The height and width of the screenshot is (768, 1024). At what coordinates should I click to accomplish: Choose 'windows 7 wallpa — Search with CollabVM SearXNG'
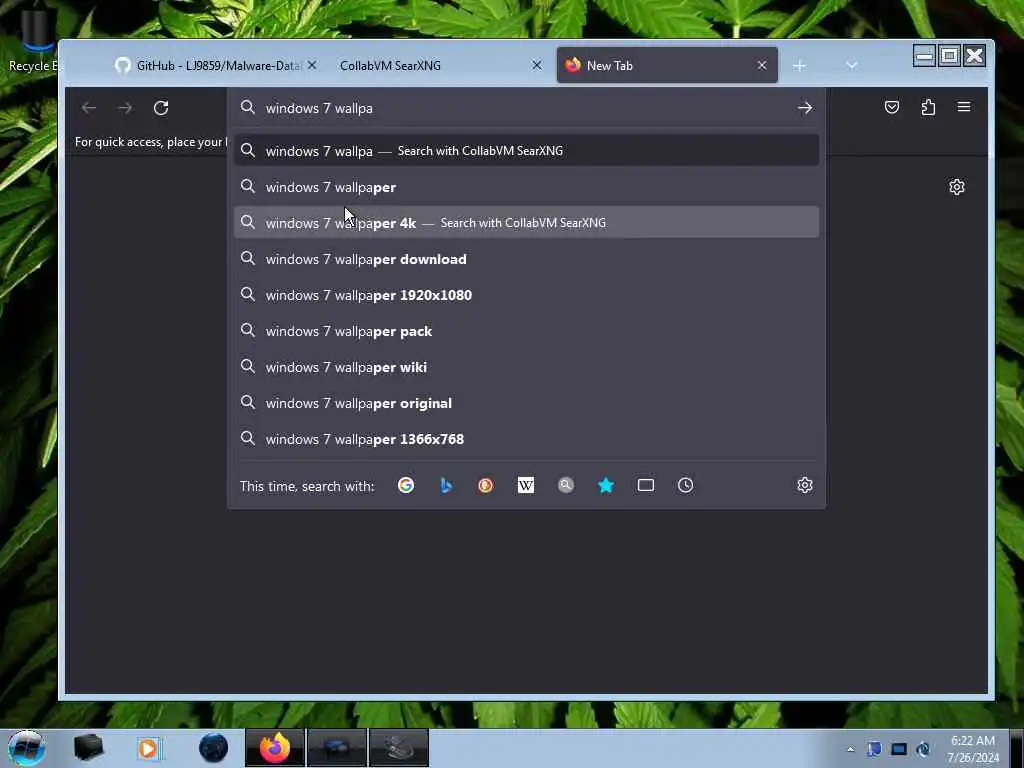526,151
